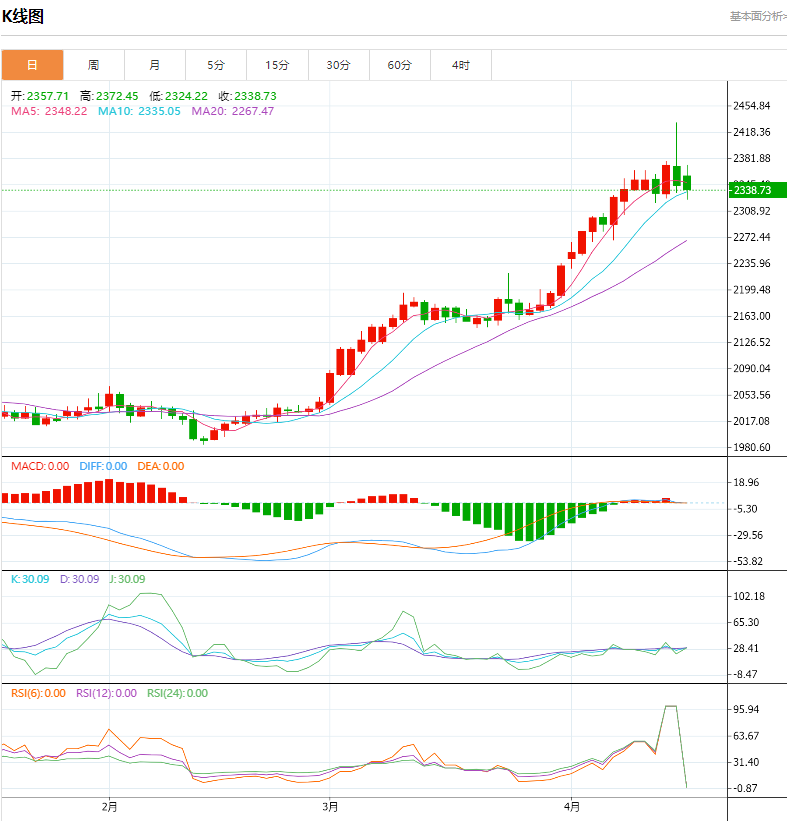Select the 15分 interval tab
Screen dimensions: 787x821
click(x=277, y=65)
